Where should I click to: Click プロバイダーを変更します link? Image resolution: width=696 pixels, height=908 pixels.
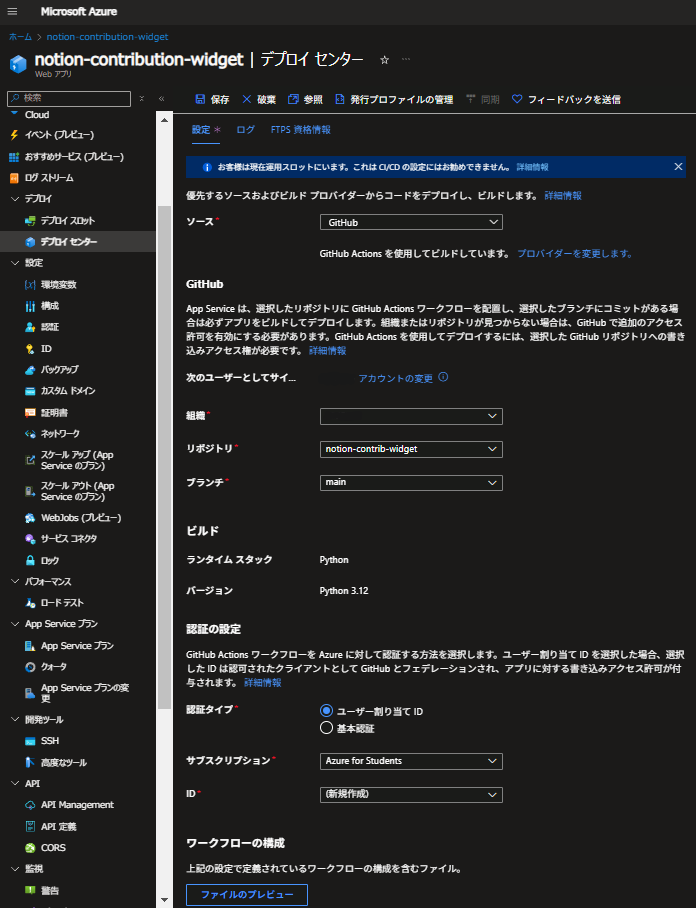574,254
